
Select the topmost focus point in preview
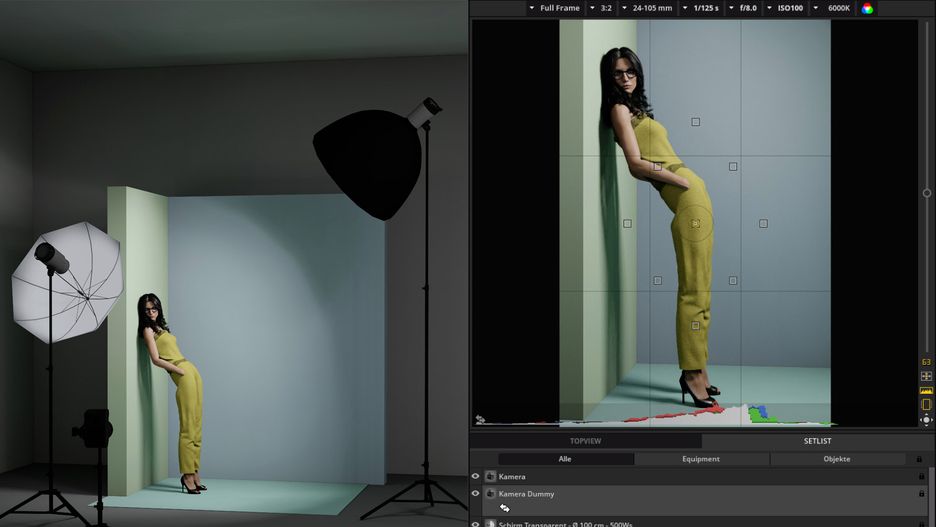click(695, 122)
